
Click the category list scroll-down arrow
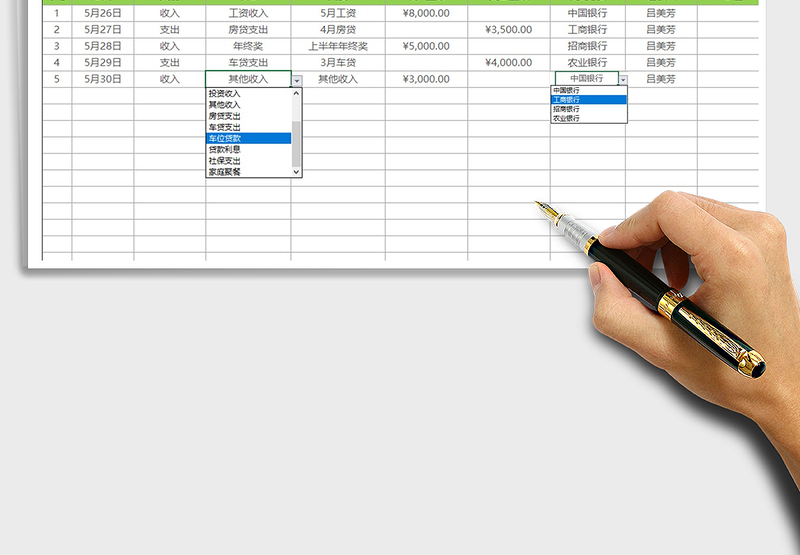[296, 172]
